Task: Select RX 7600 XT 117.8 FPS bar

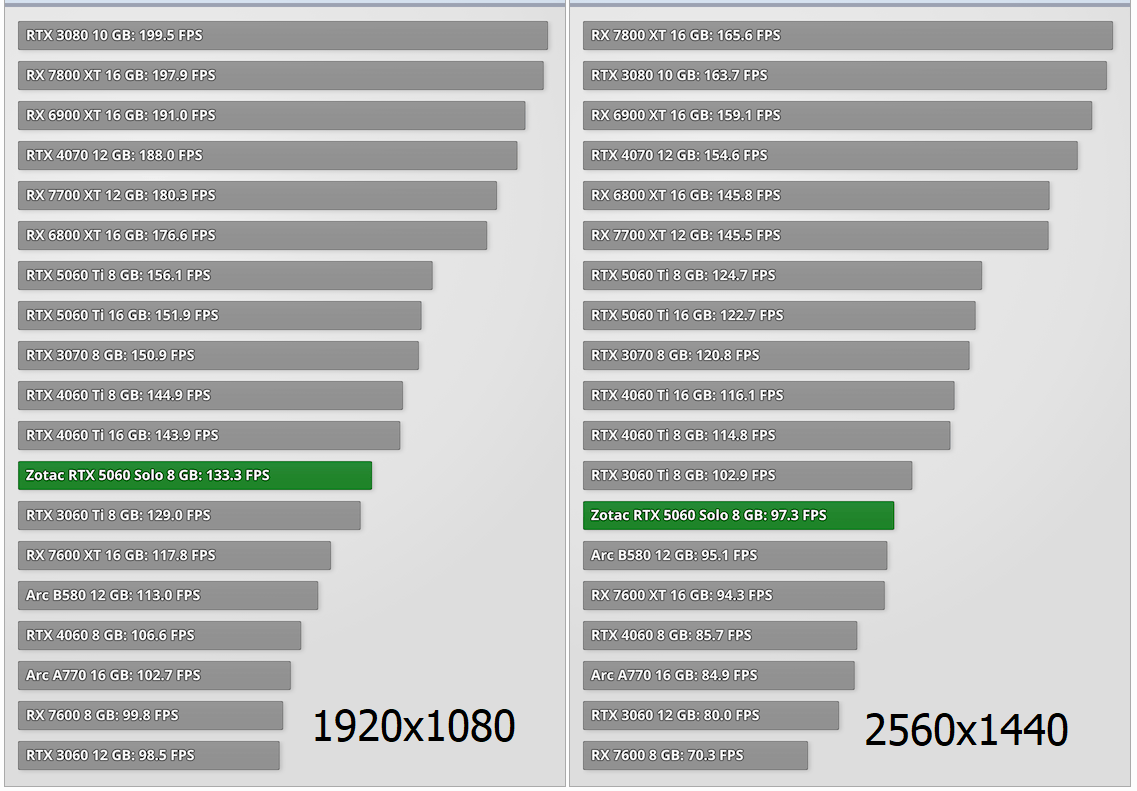Action: click(x=174, y=555)
